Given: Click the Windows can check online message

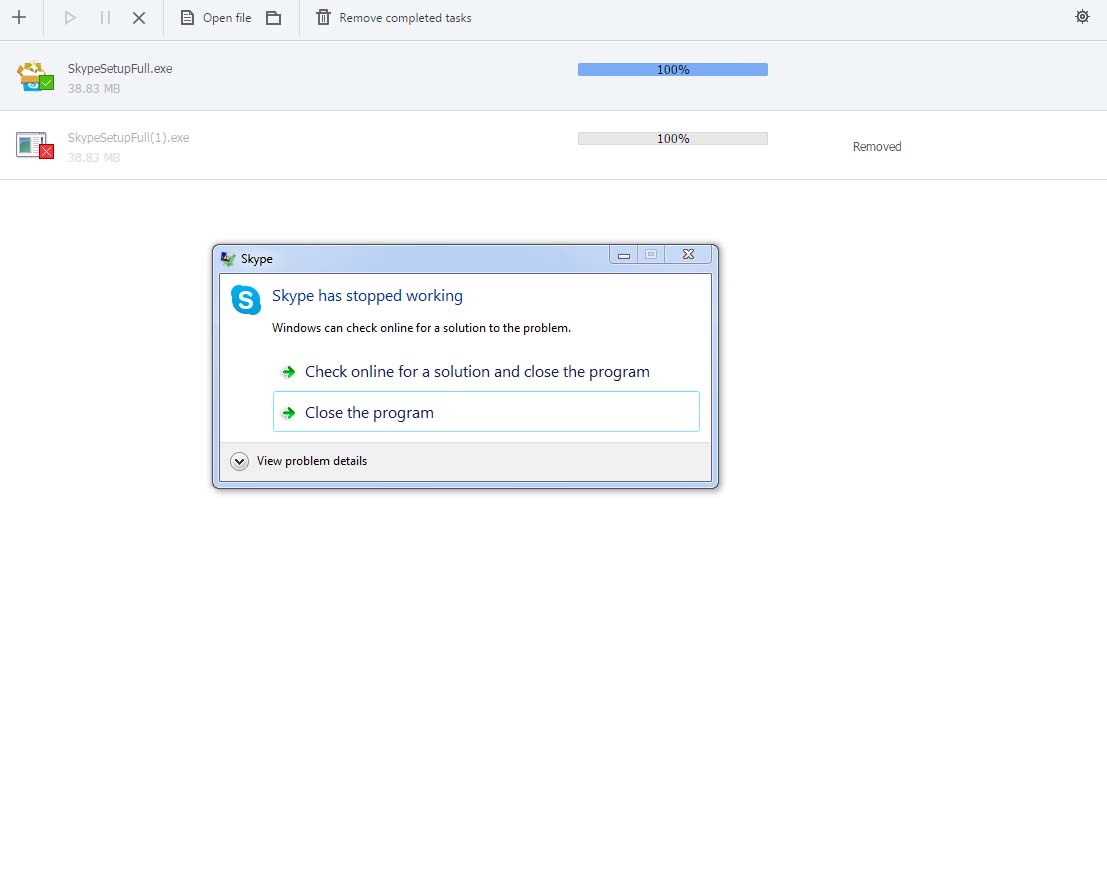Looking at the screenshot, I should (421, 328).
